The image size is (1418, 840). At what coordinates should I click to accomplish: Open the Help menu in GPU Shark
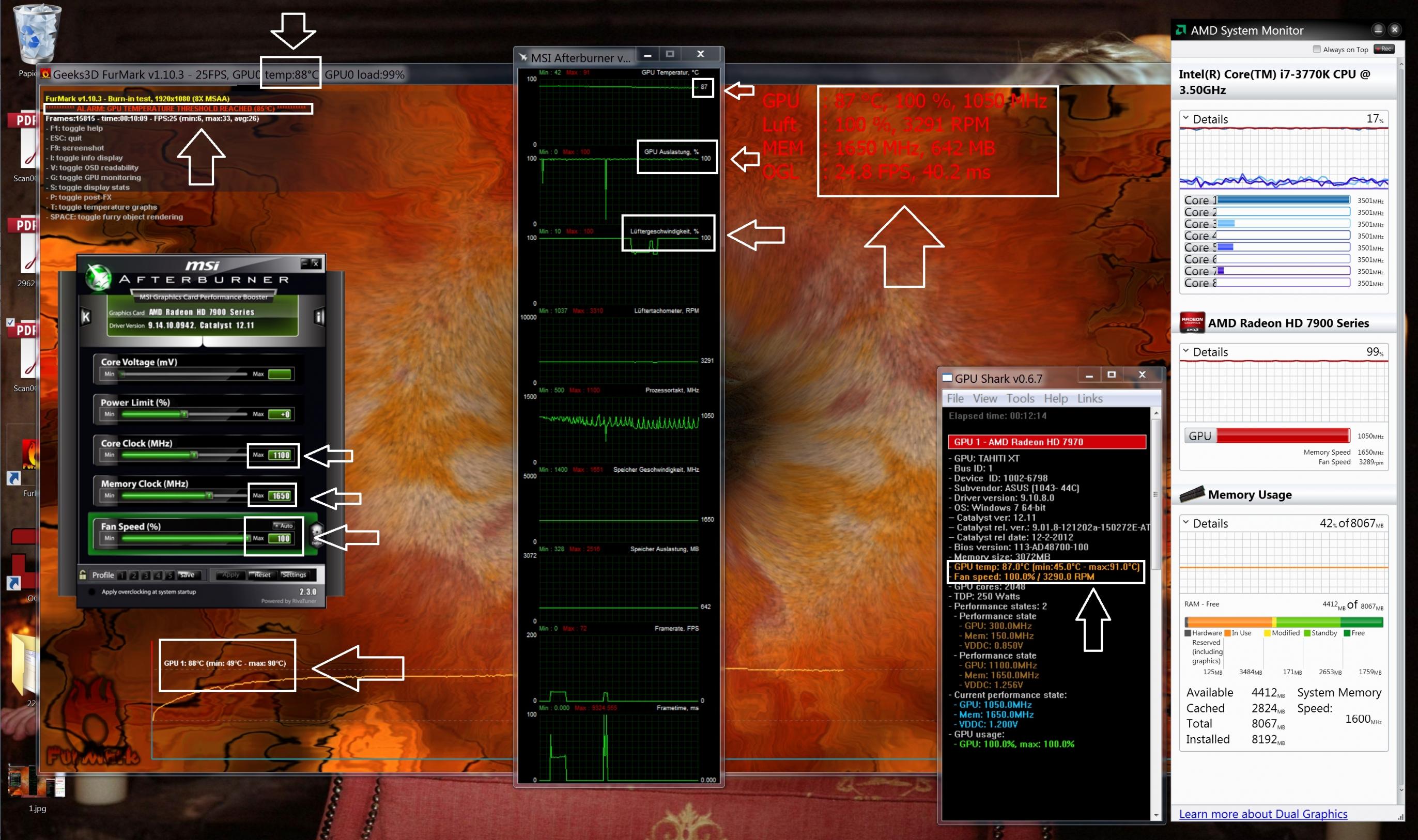pos(1056,398)
